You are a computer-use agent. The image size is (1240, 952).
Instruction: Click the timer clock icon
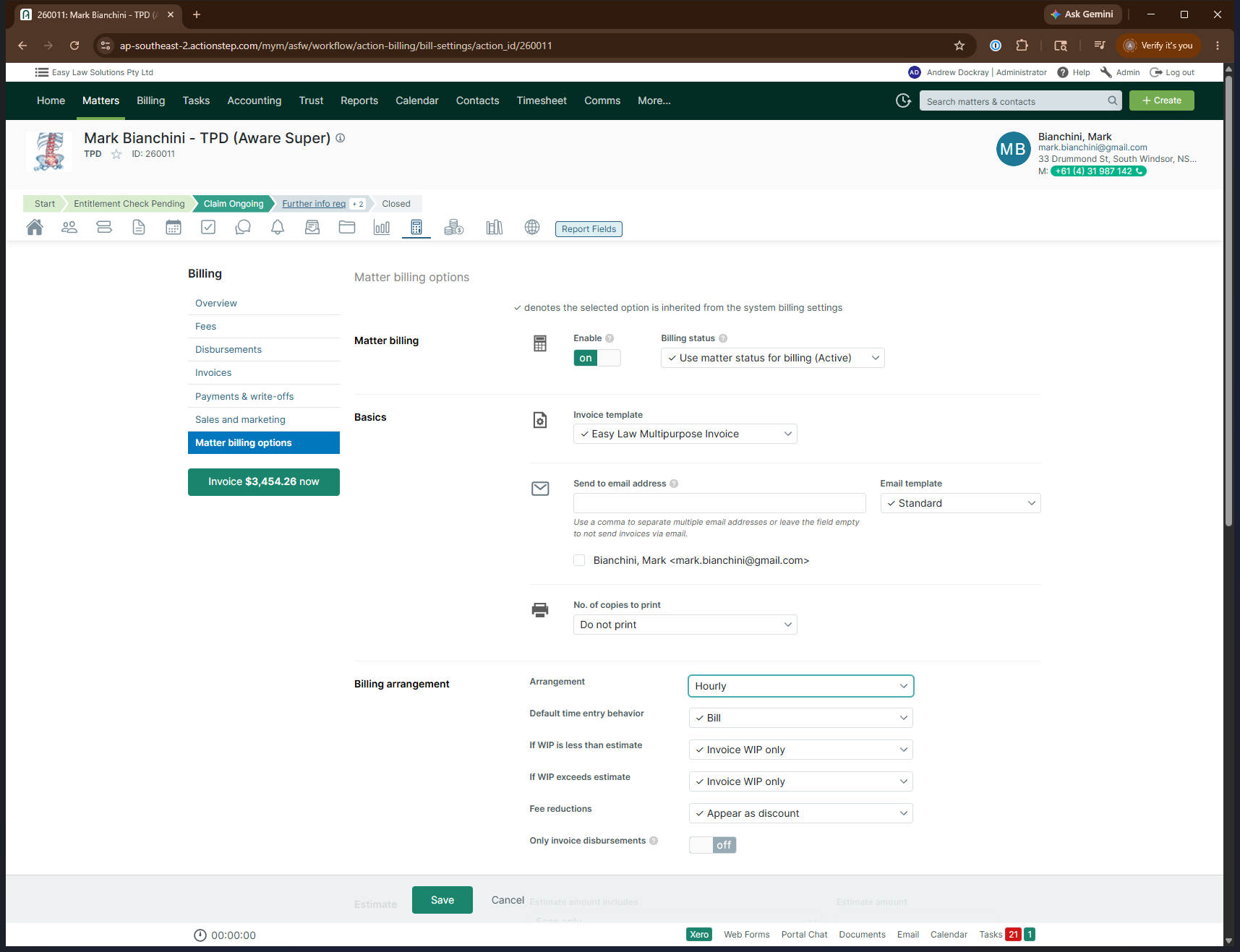(x=200, y=935)
